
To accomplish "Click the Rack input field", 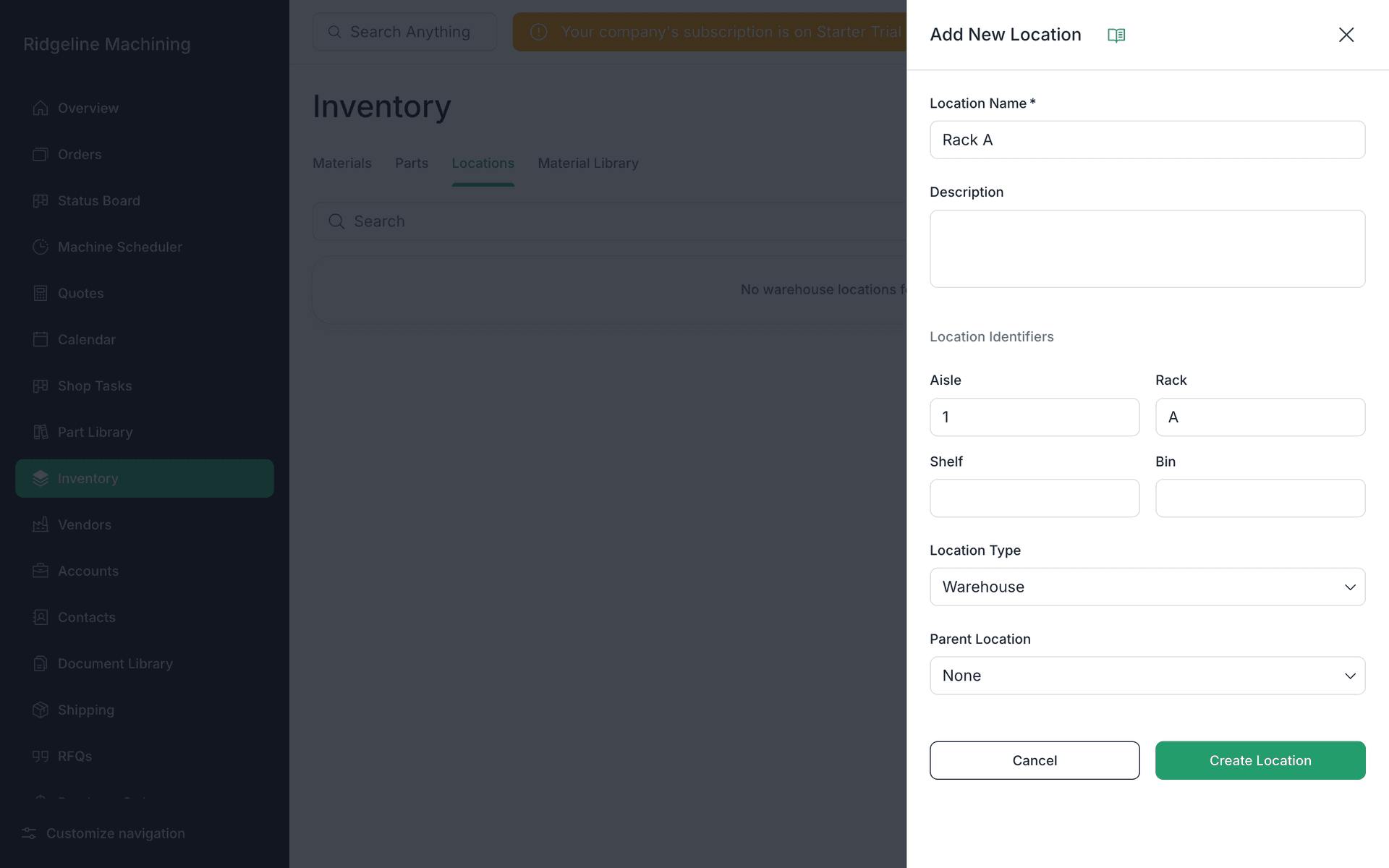I will [x=1260, y=417].
